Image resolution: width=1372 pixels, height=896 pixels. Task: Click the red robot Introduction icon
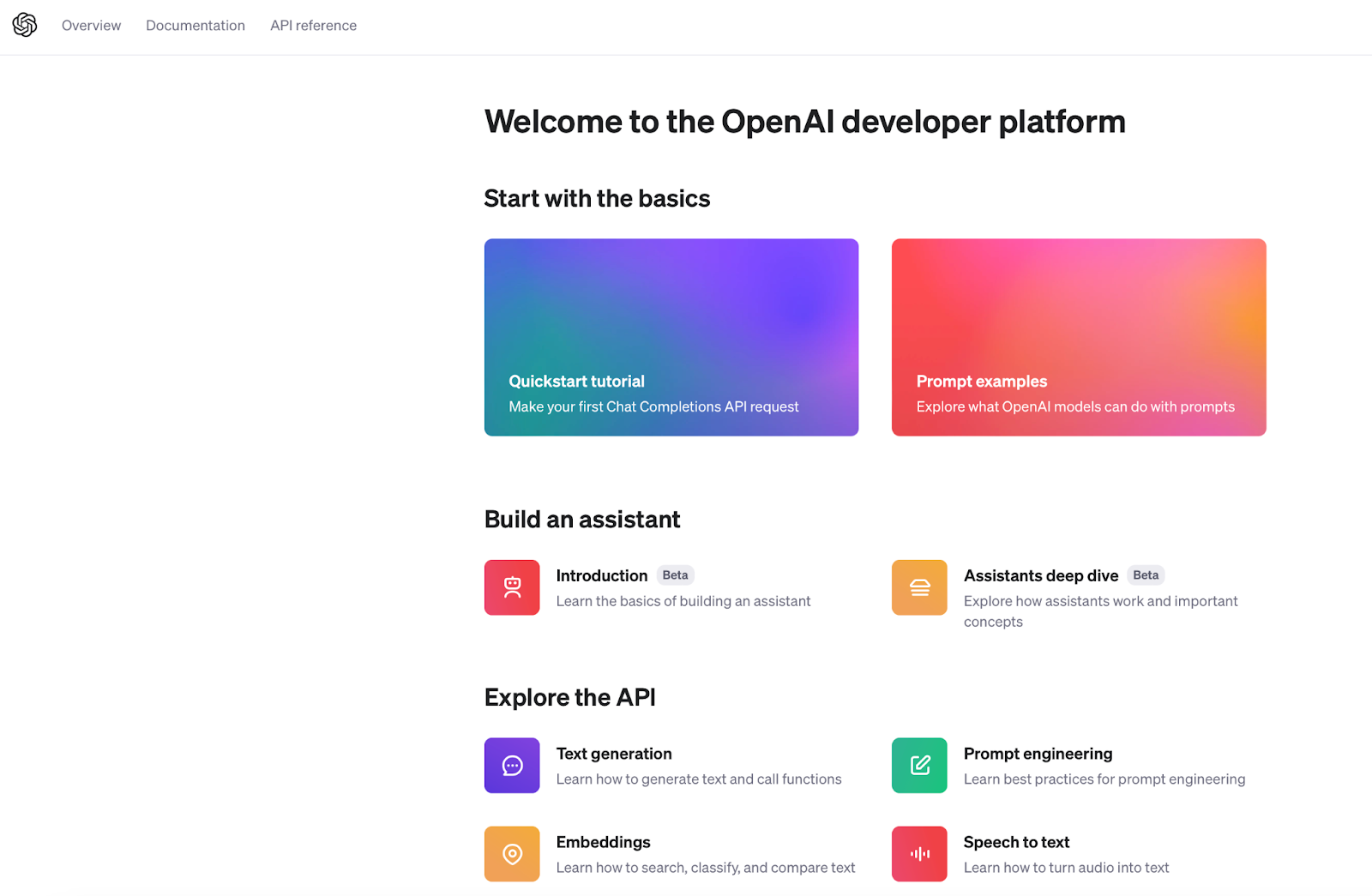pyautogui.click(x=512, y=587)
